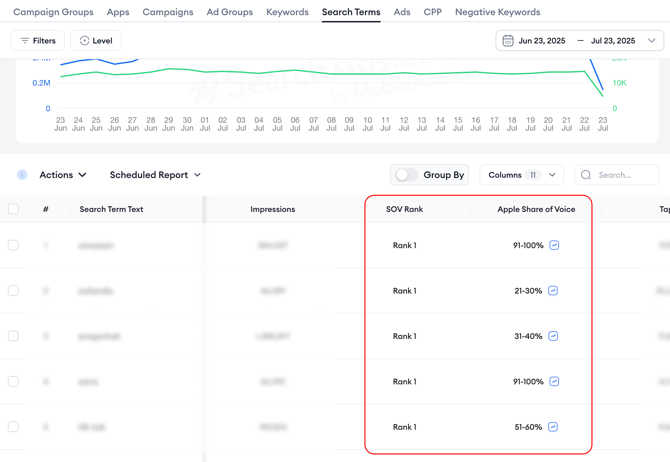The image size is (670, 462).
Task: Click the chart icon beside 31-40% share
Action: [x=554, y=336]
